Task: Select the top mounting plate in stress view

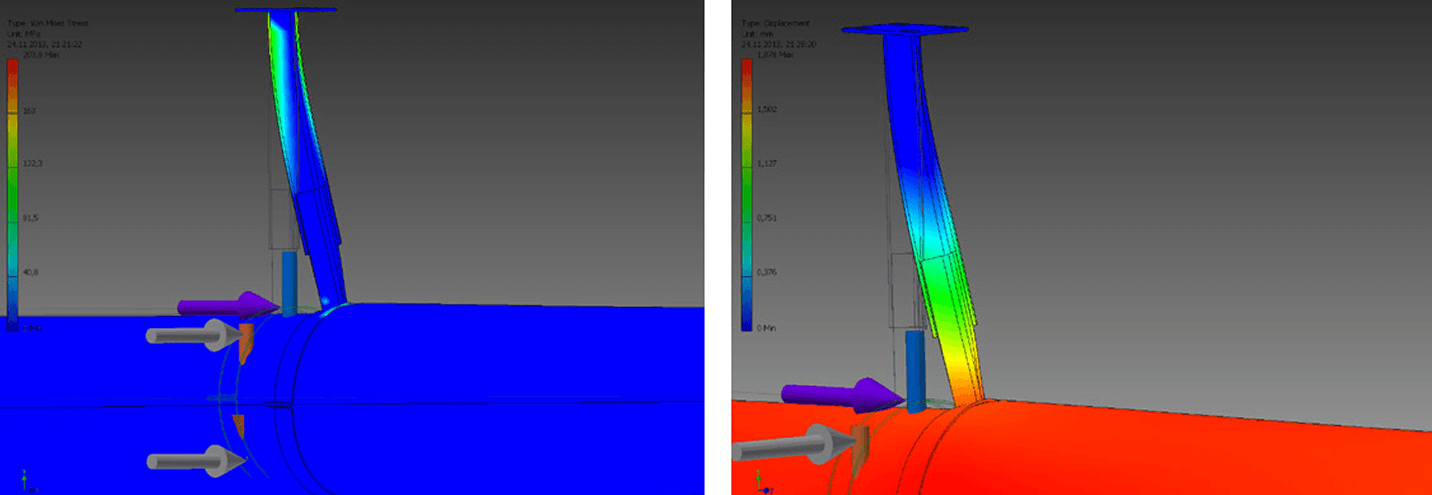Action: pyautogui.click(x=285, y=10)
